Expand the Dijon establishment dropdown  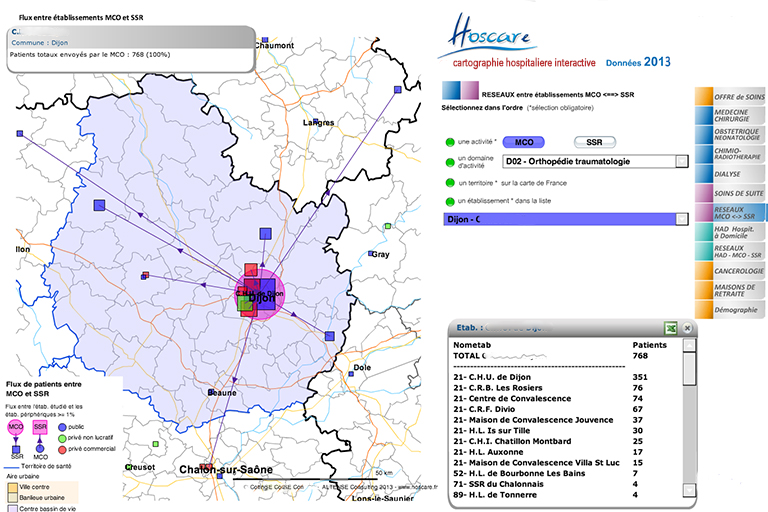click(682, 219)
